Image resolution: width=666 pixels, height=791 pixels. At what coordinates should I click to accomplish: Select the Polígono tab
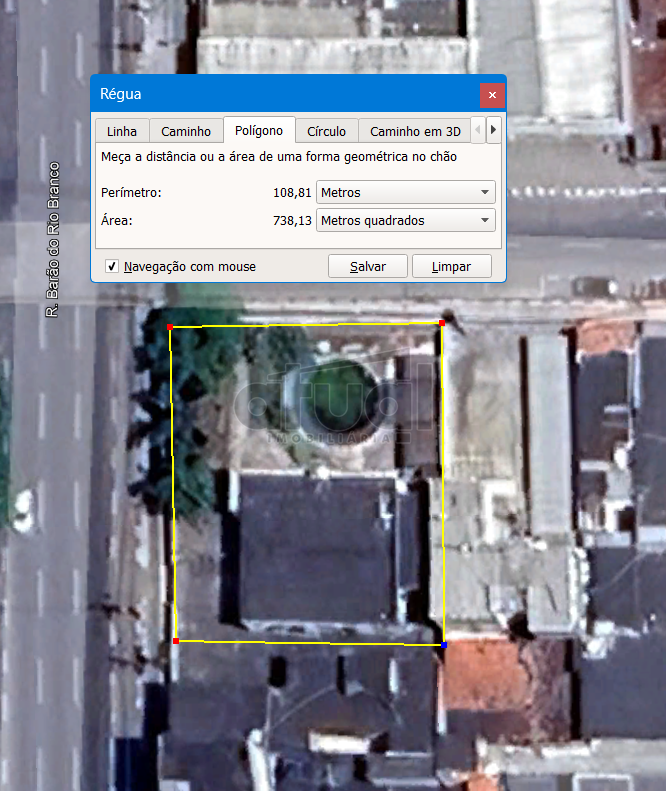click(x=259, y=131)
